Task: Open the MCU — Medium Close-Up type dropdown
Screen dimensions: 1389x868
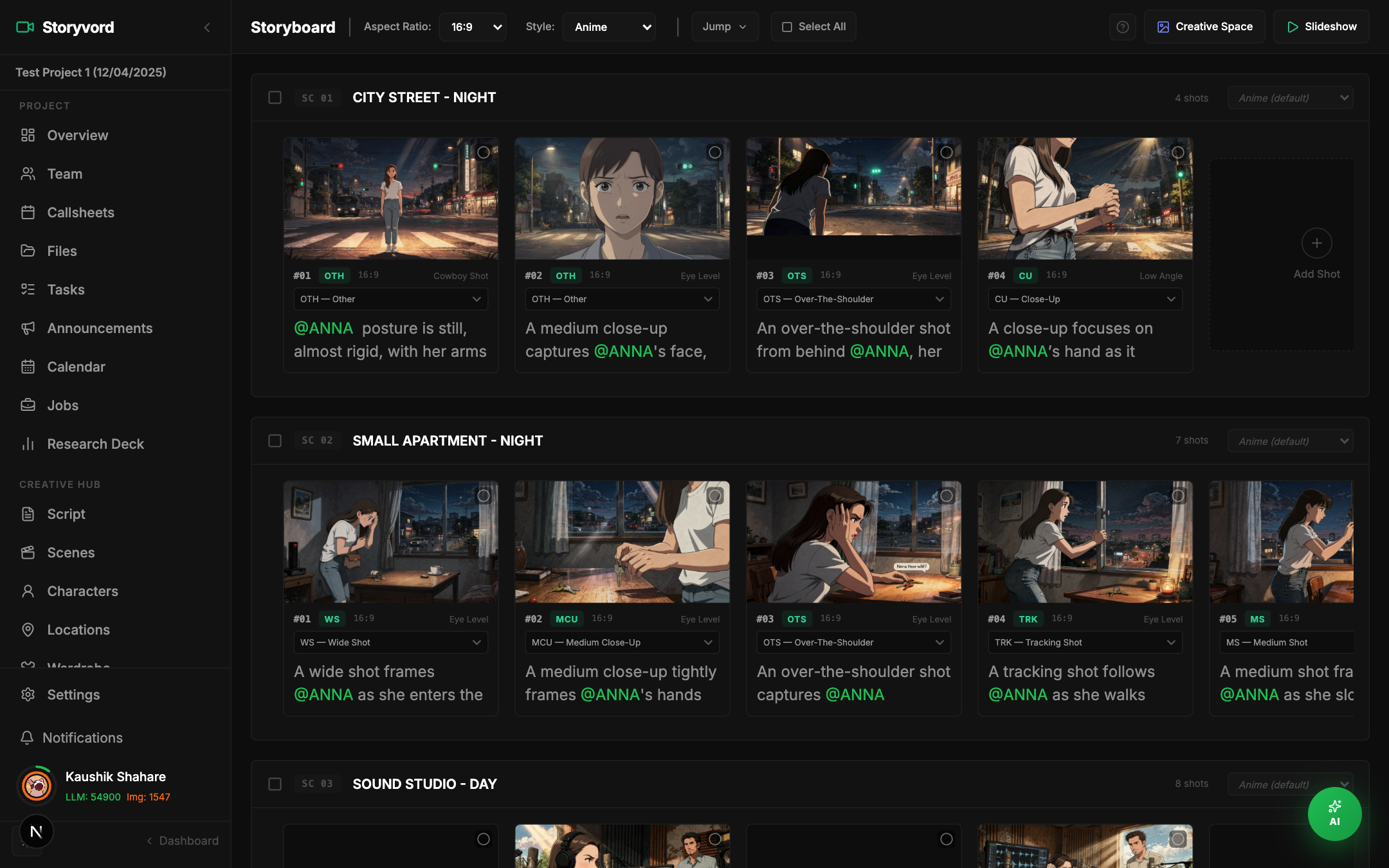Action: (622, 642)
